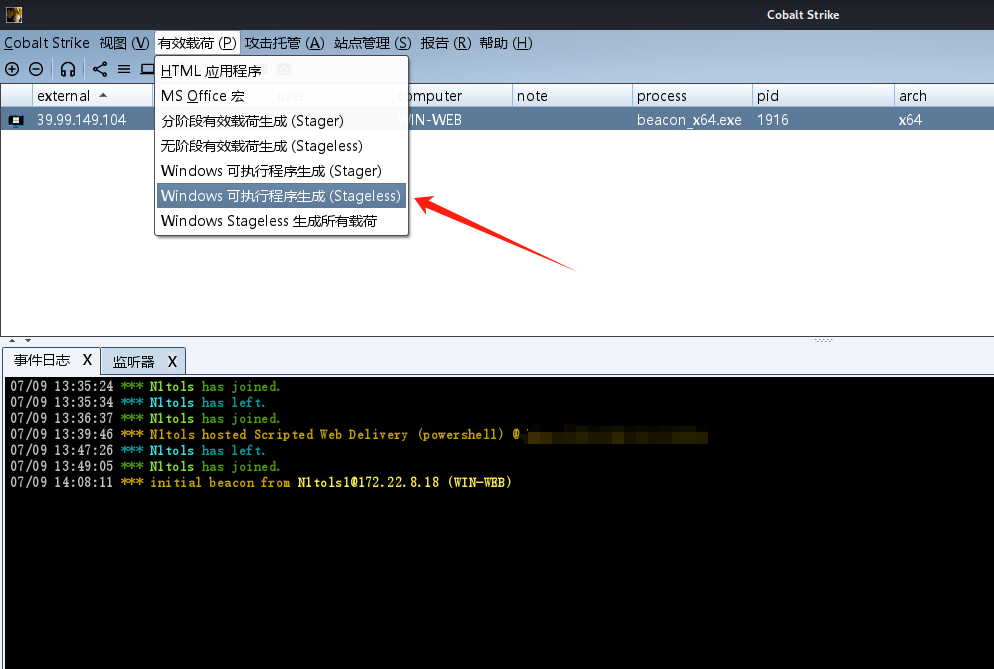Image resolution: width=994 pixels, height=669 pixels.
Task: Click the pivot graph share icon
Action: click(x=100, y=69)
